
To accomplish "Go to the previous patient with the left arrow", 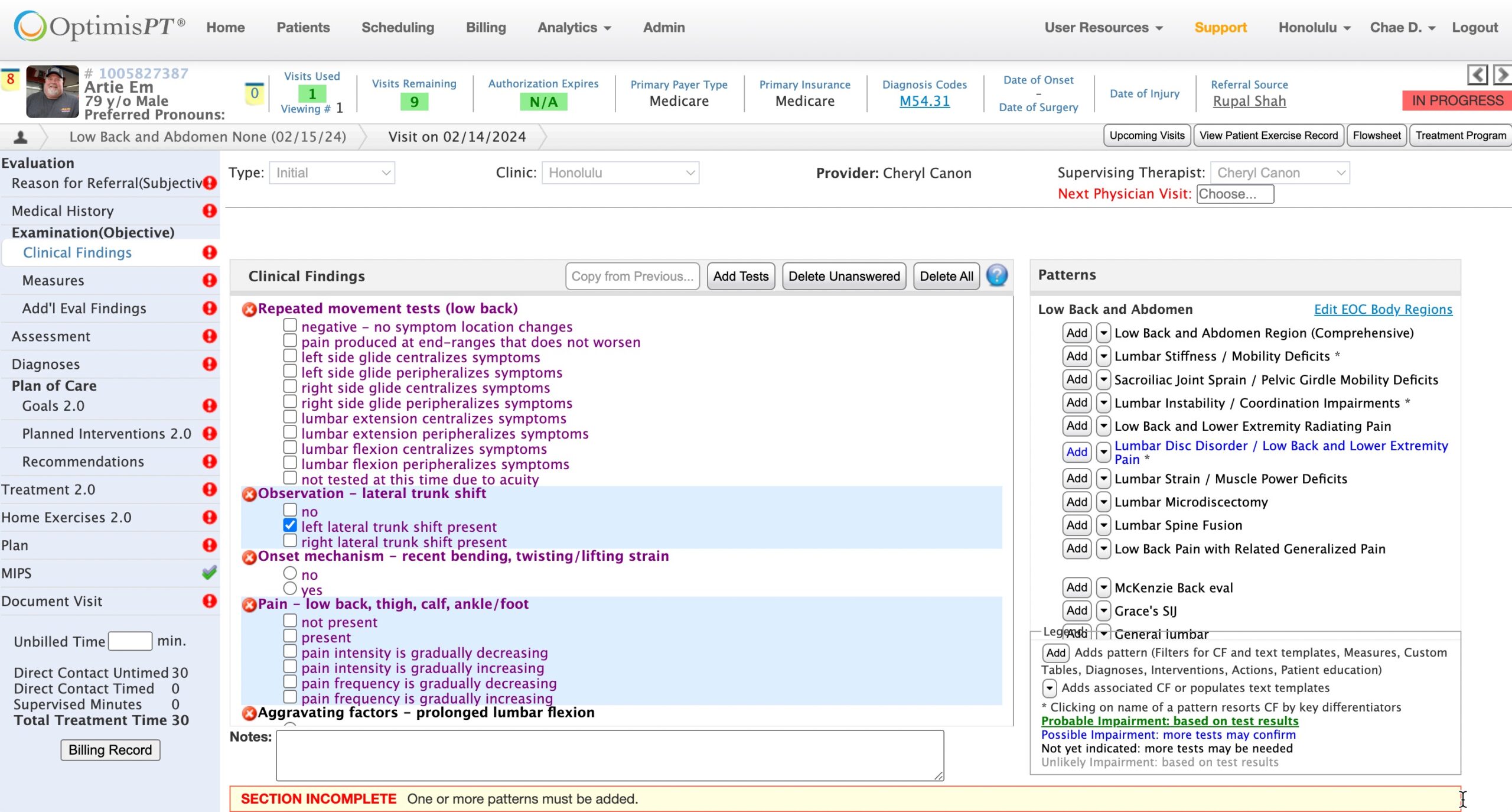I will click(x=1477, y=75).
